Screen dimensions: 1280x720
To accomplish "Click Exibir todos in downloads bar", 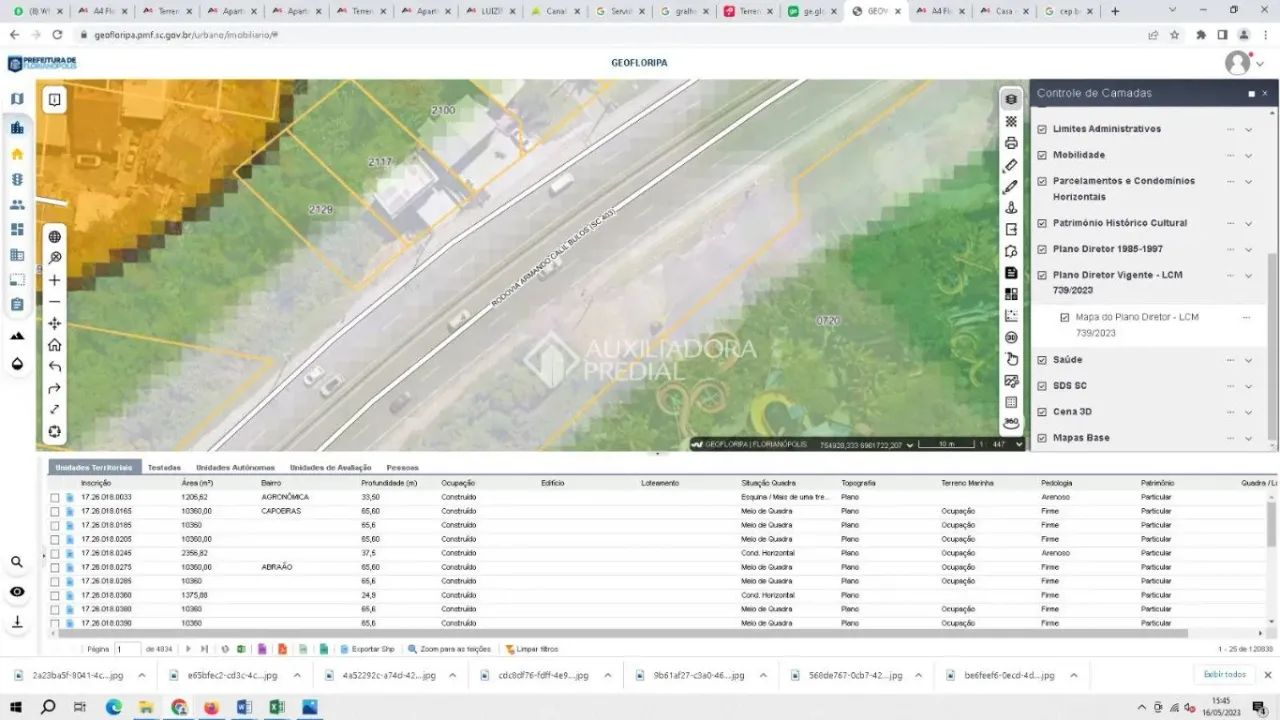I will (x=1225, y=675).
